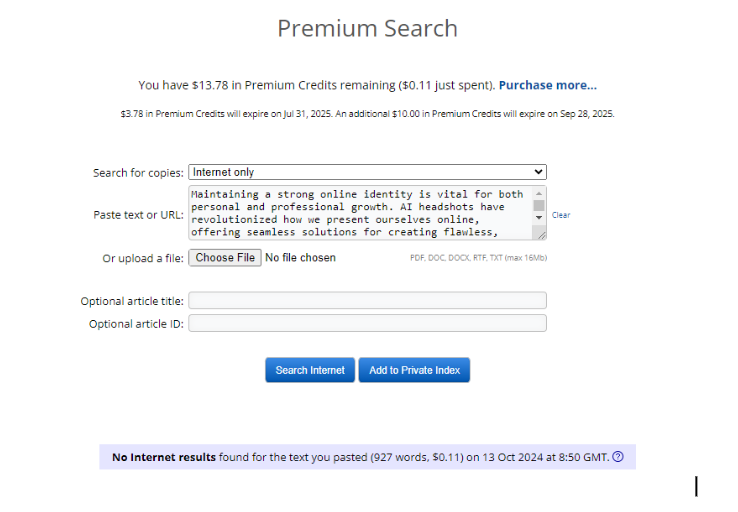Click the help question mark icon
The width and height of the screenshot is (738, 512).
[x=618, y=457]
